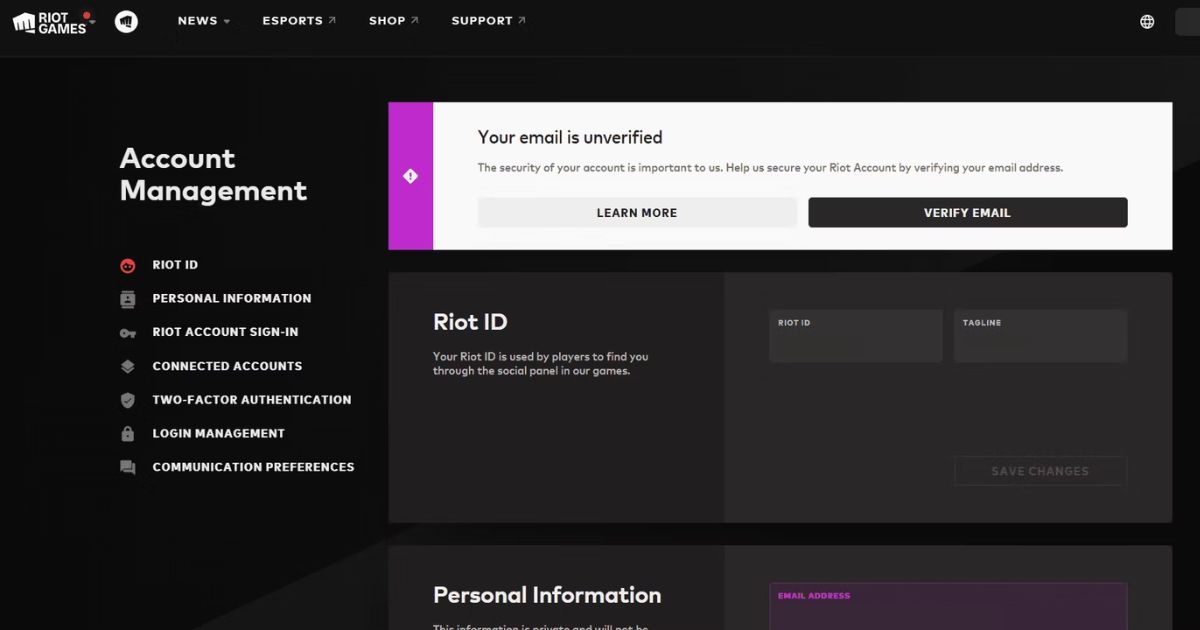Click the Riot Games logo

[49, 21]
